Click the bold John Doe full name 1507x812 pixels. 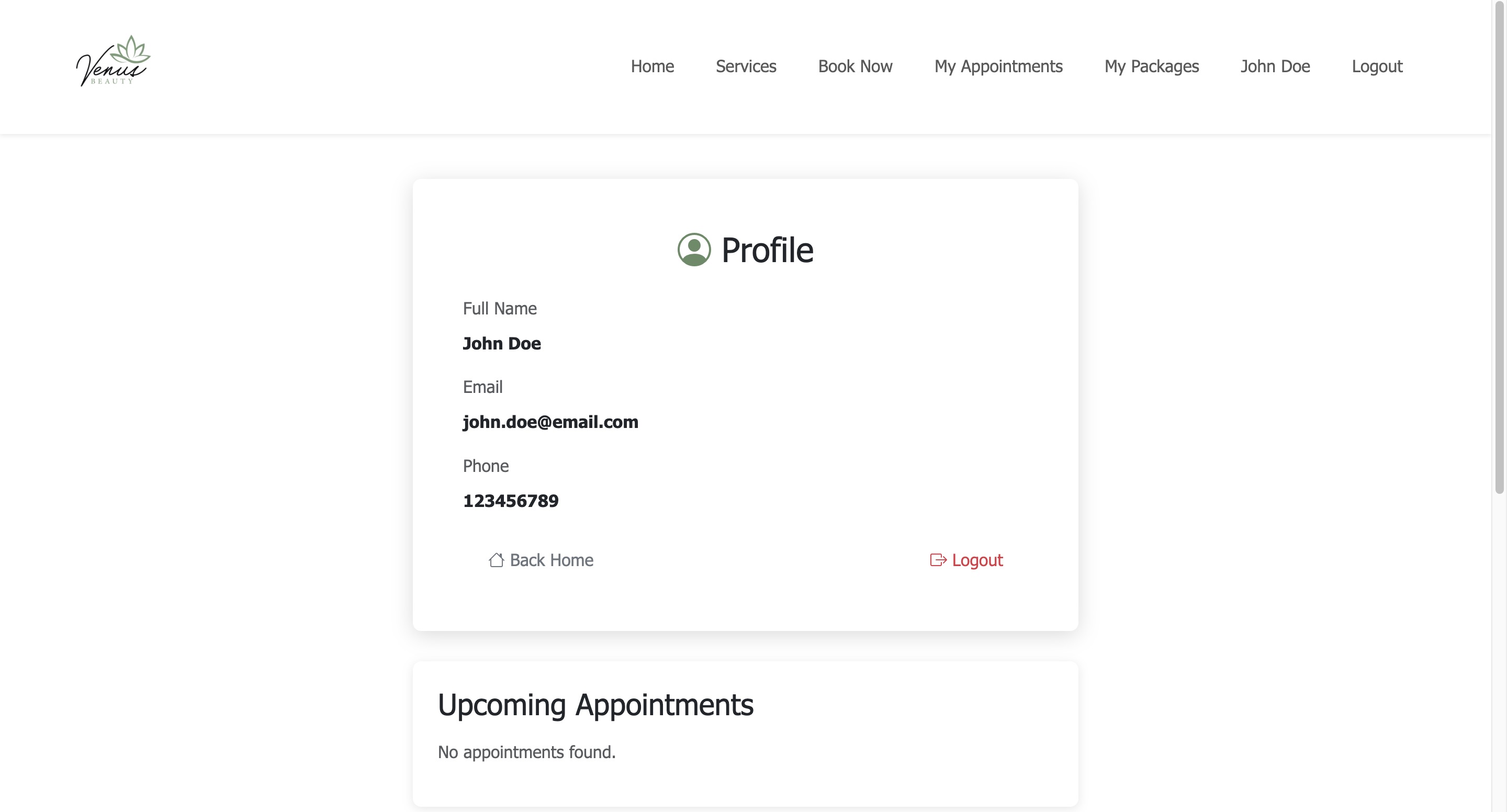501,343
